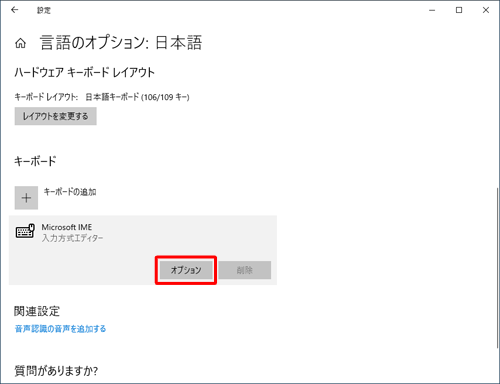Click the 質問がありますか? heading

click(x=56, y=371)
